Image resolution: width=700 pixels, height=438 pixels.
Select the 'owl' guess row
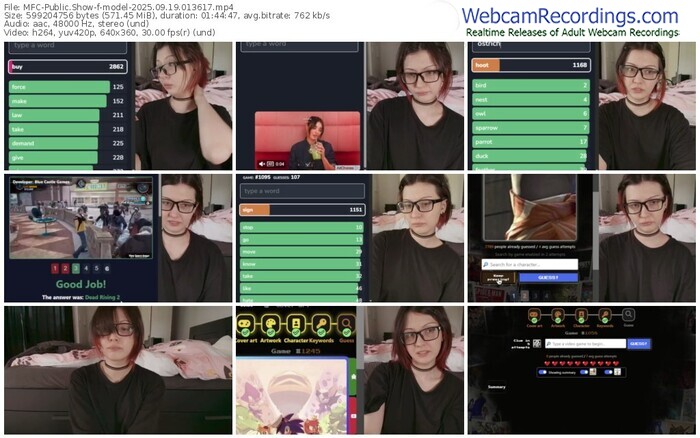click(531, 114)
